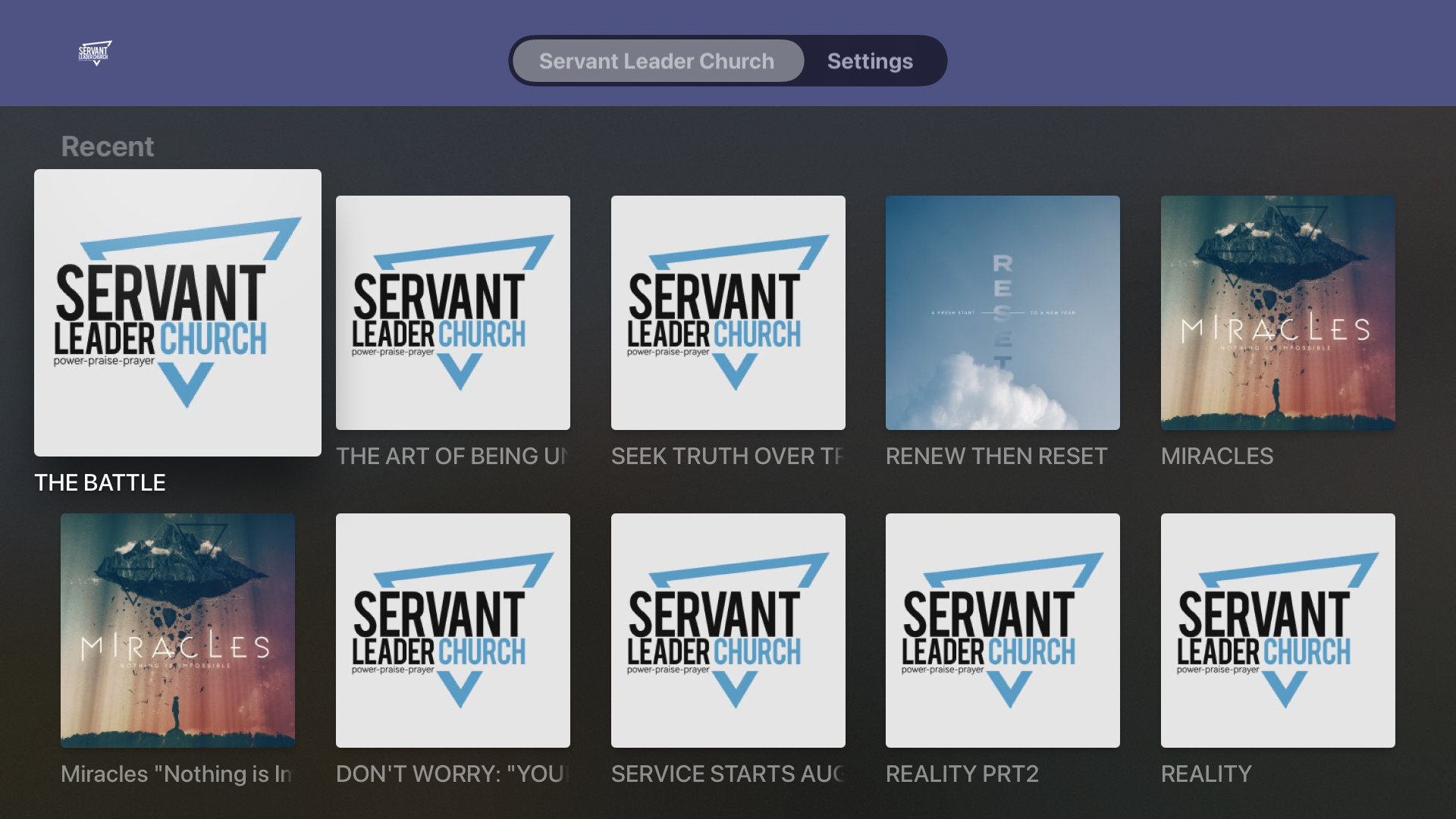Open the Settings tab
This screenshot has height=819, width=1456.
pyautogui.click(x=870, y=61)
